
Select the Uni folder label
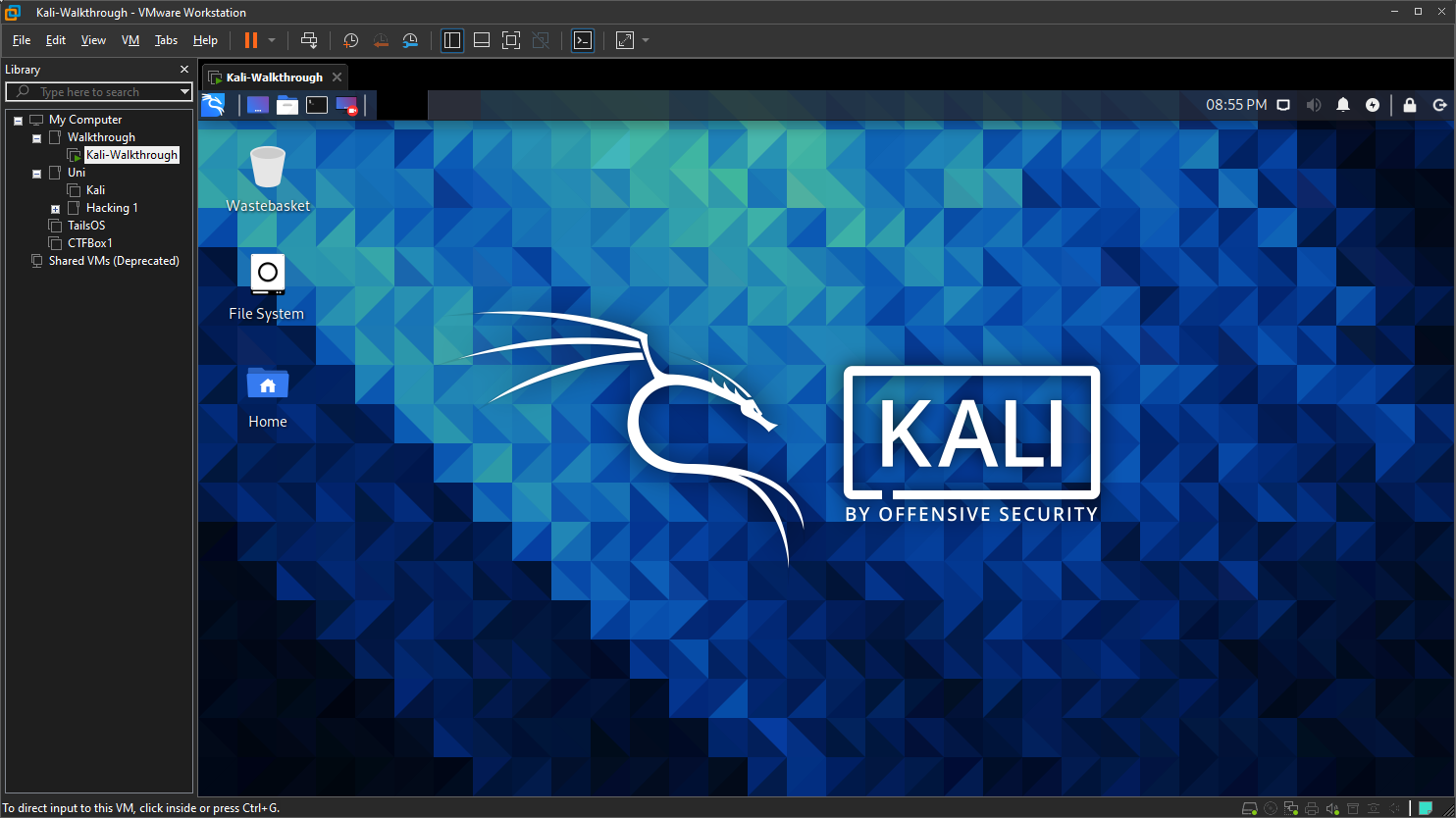[76, 173]
